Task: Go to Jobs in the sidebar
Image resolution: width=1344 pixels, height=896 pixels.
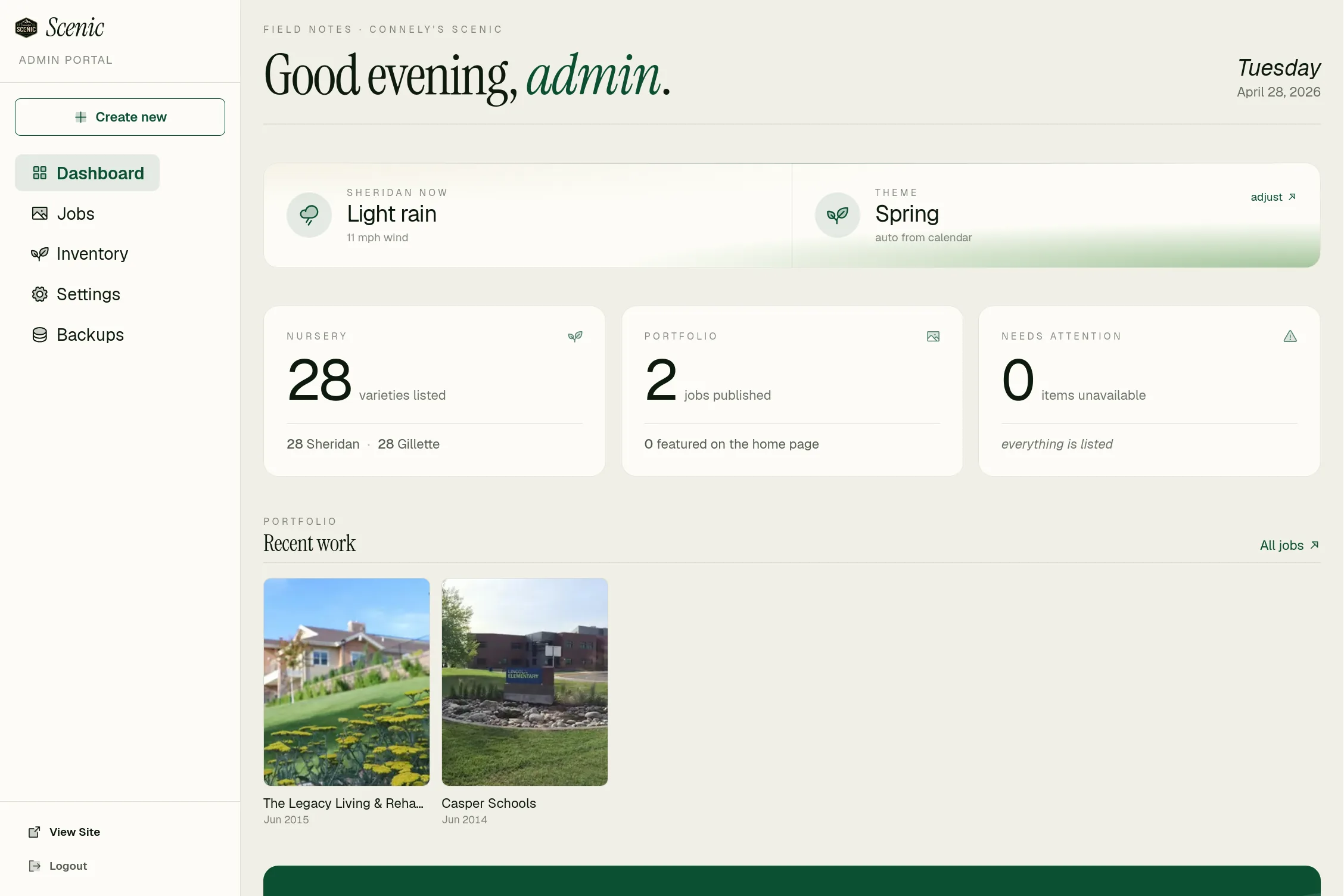Action: click(63, 214)
